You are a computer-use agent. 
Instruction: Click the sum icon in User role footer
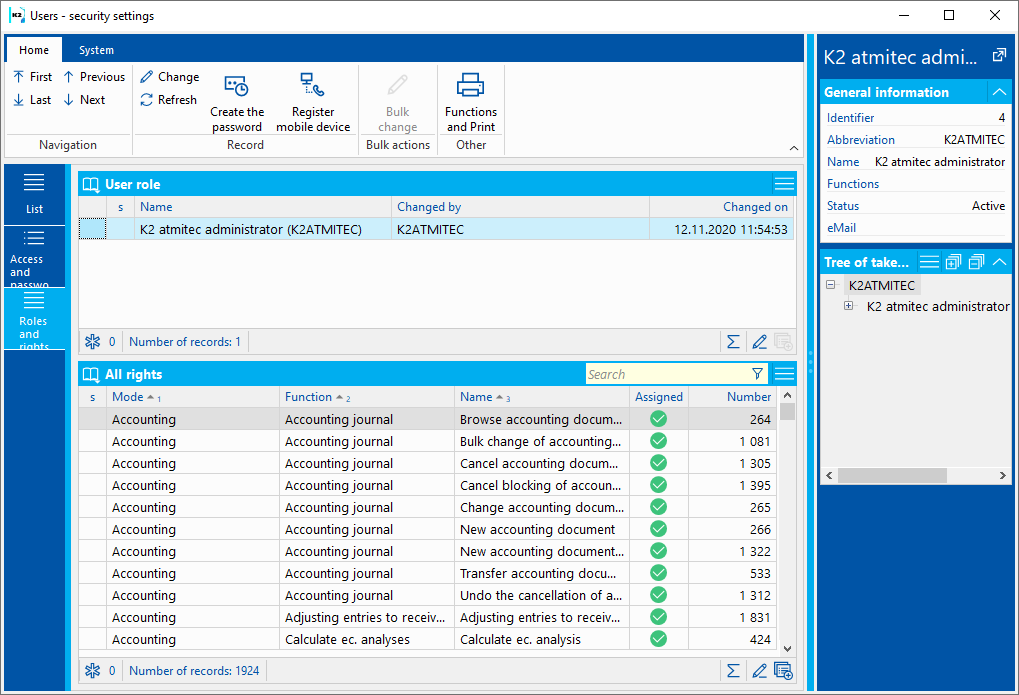733,342
